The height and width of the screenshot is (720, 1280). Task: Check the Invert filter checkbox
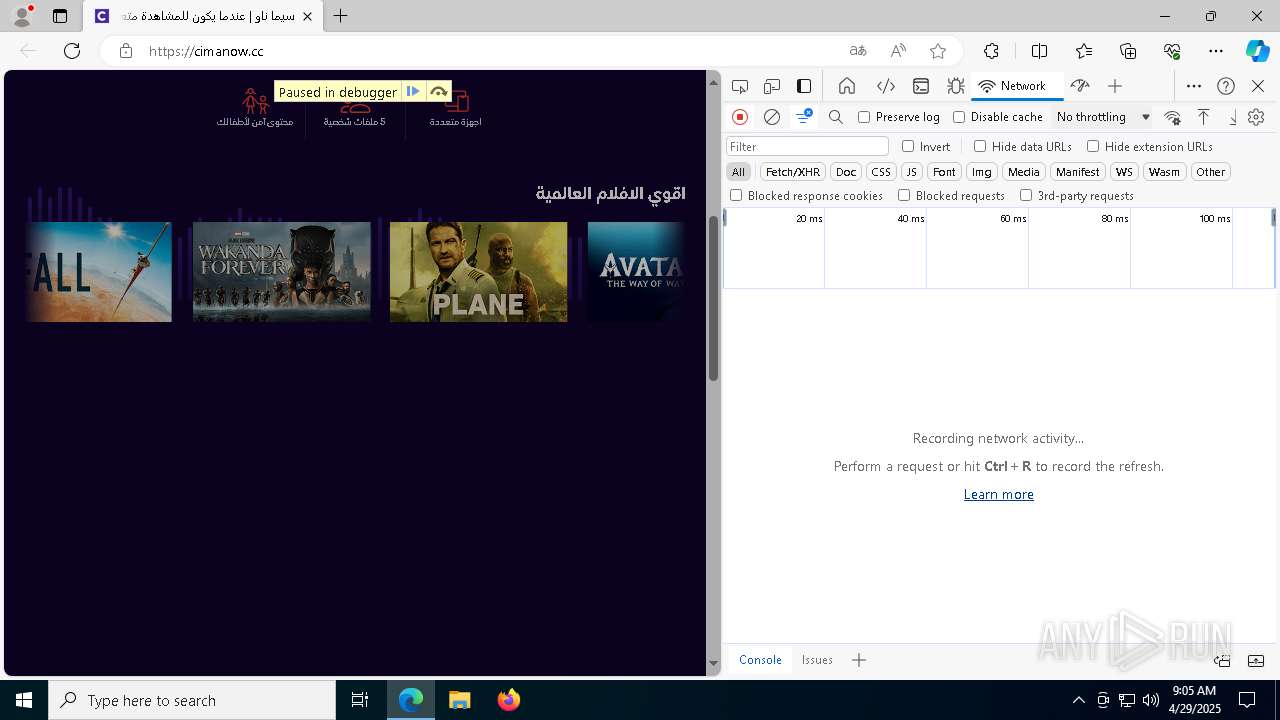point(908,146)
